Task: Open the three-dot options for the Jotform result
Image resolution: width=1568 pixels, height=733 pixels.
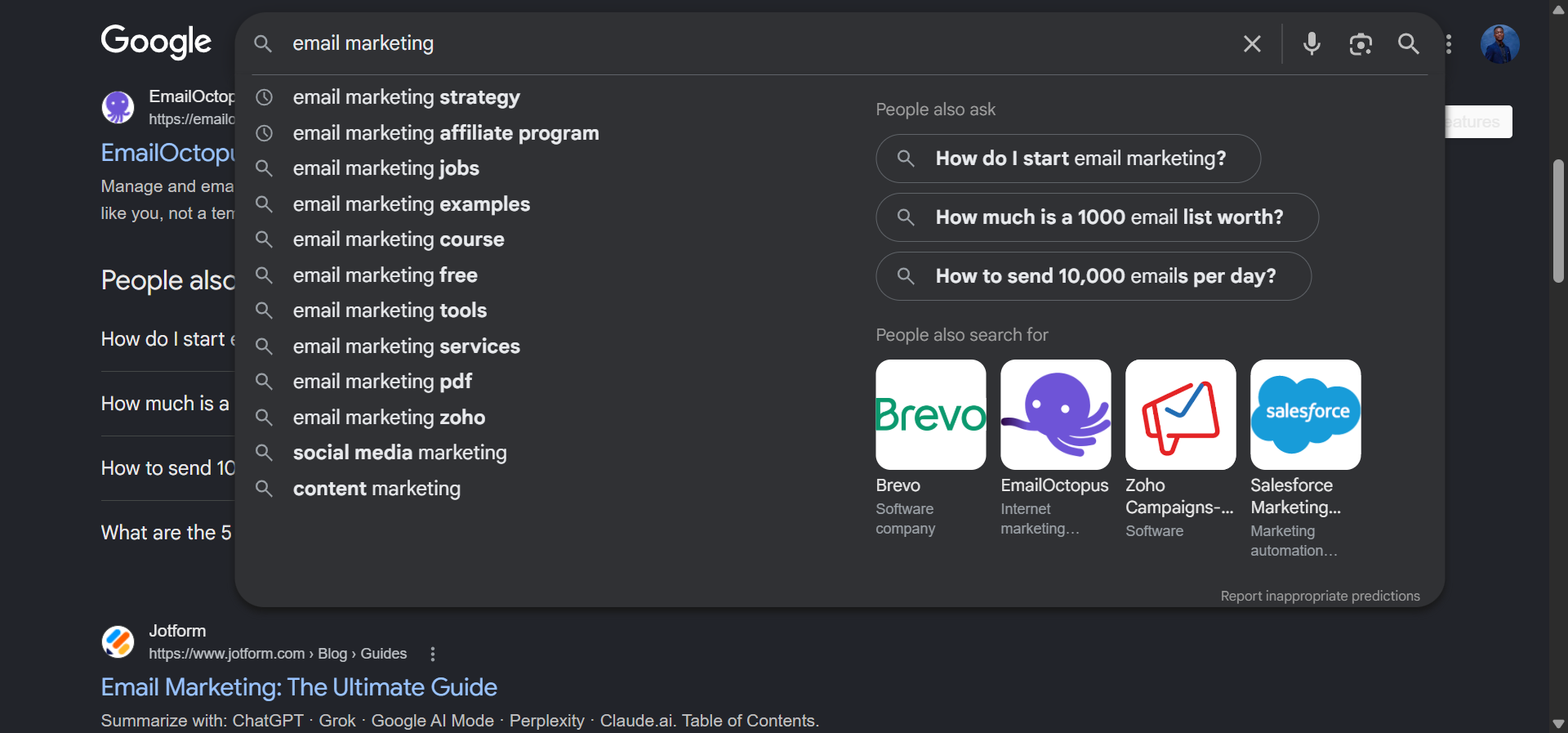Action: [433, 654]
